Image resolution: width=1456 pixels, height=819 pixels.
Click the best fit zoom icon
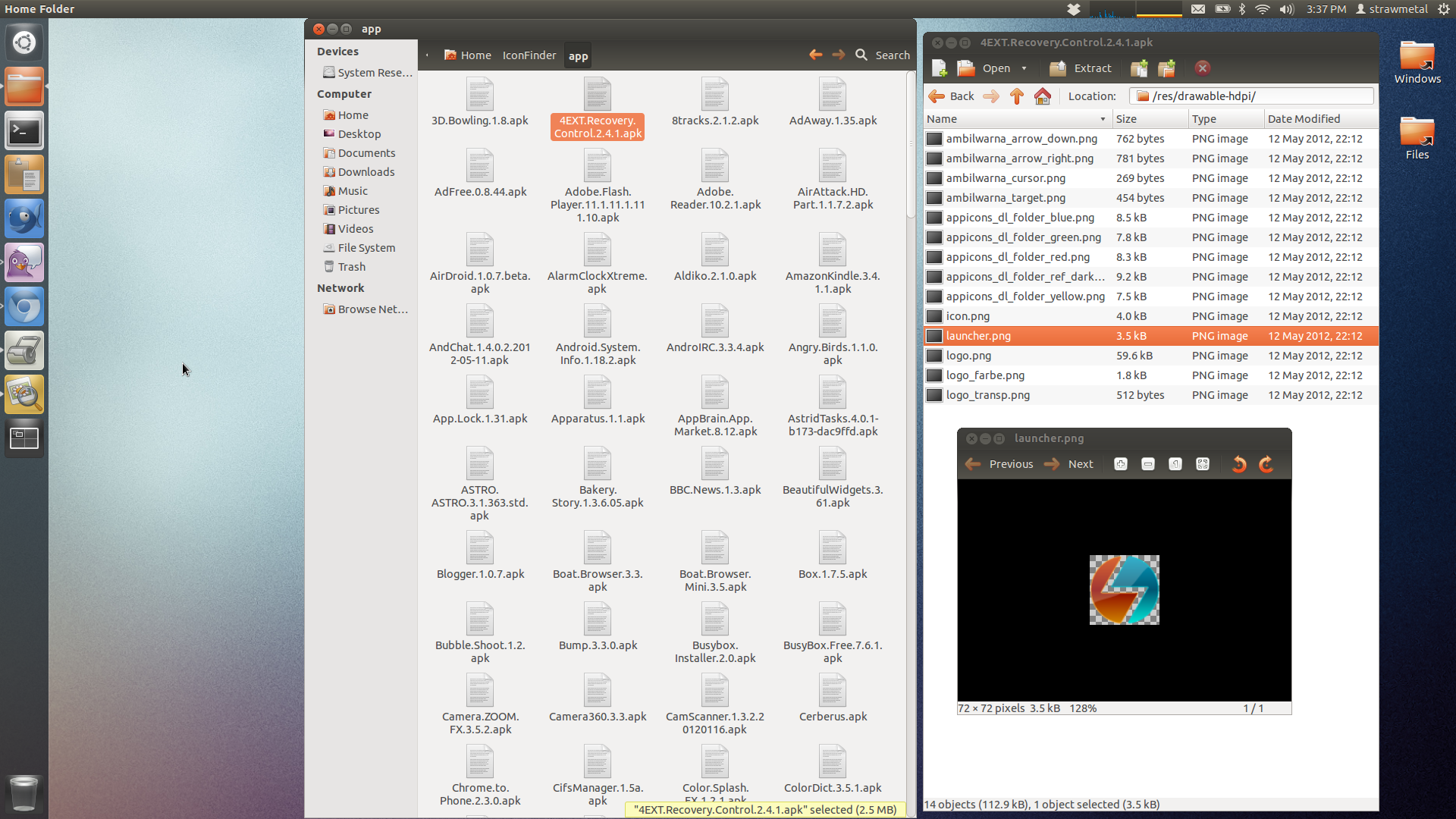pyautogui.click(x=1203, y=464)
